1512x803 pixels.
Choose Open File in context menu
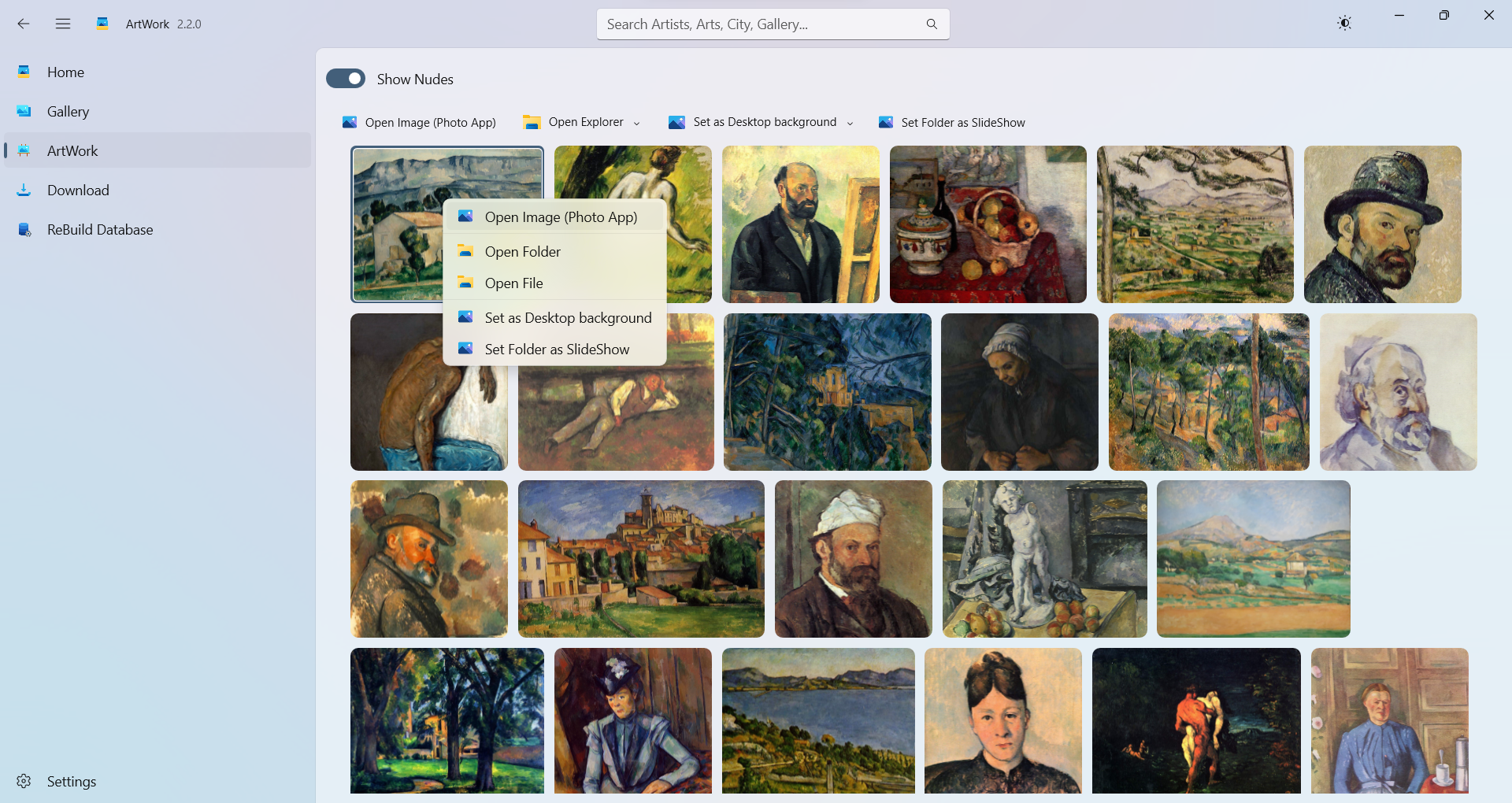click(555, 283)
